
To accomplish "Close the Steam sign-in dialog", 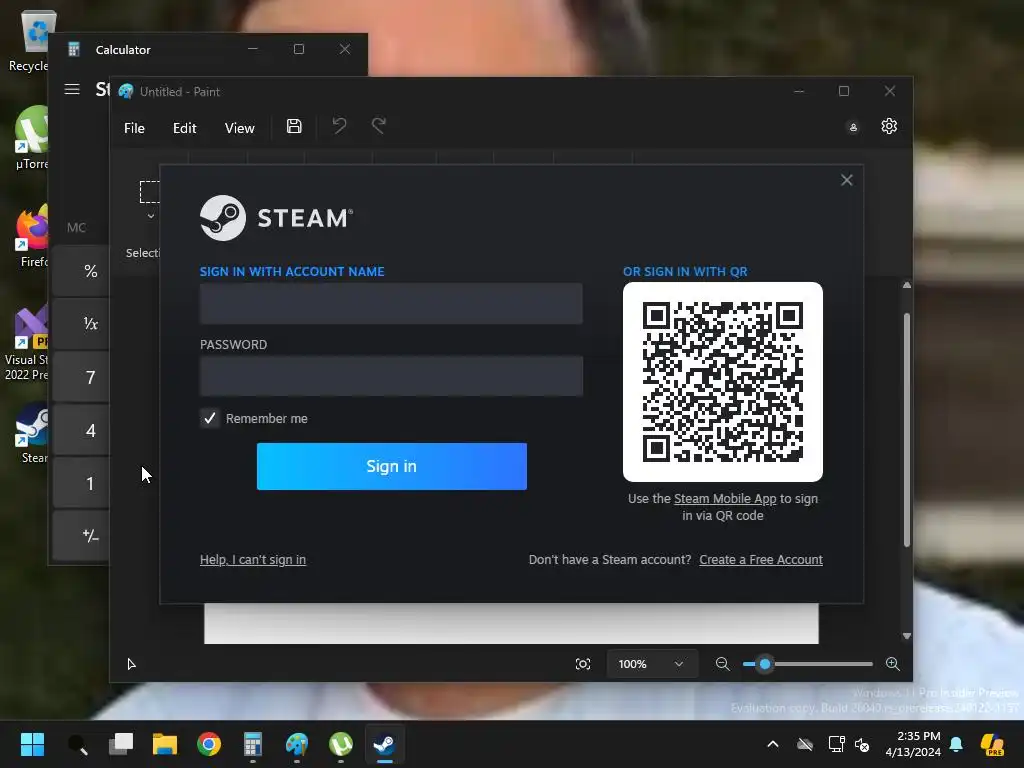I will point(846,180).
